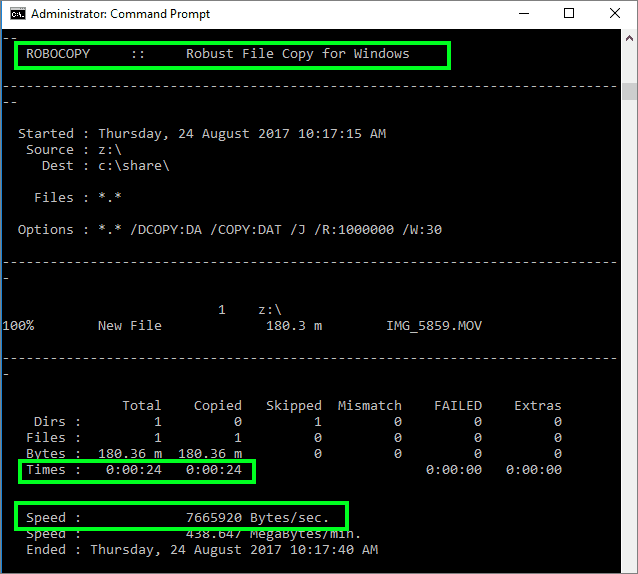Viewport: 638px width, 574px height.
Task: Click the 'FAILED' column header
Action: tap(458, 406)
